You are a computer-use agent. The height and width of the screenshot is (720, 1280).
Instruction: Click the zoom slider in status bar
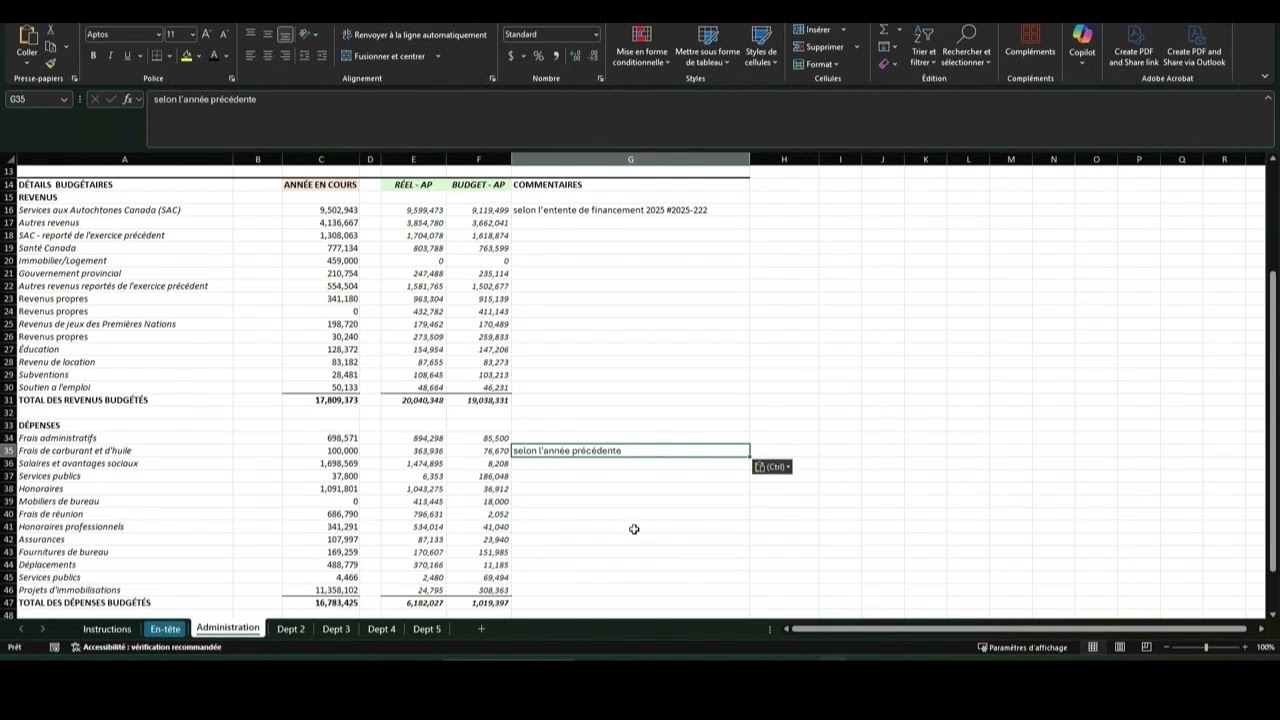[x=1206, y=647]
